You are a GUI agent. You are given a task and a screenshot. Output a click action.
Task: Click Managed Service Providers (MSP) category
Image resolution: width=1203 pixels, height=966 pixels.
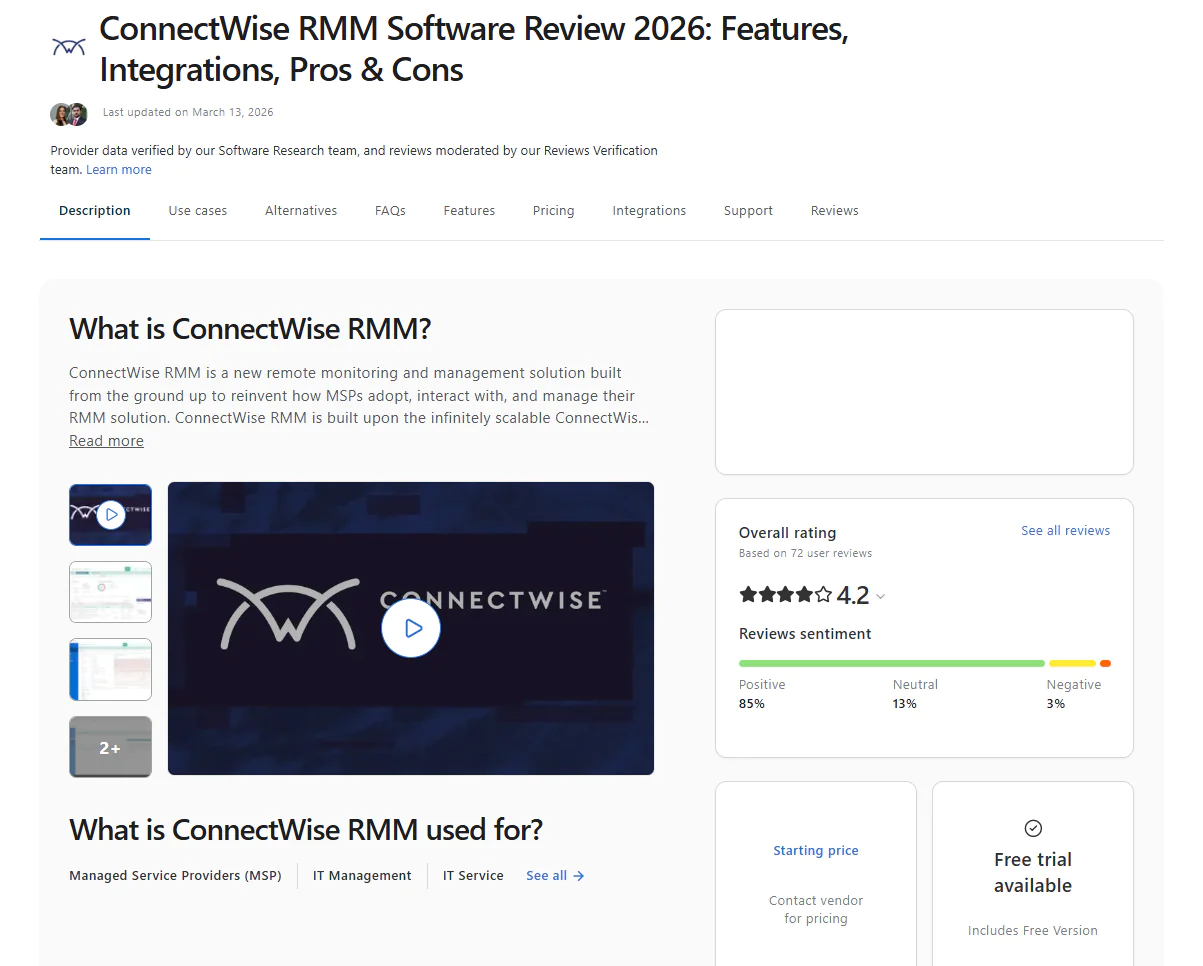pyautogui.click(x=175, y=876)
